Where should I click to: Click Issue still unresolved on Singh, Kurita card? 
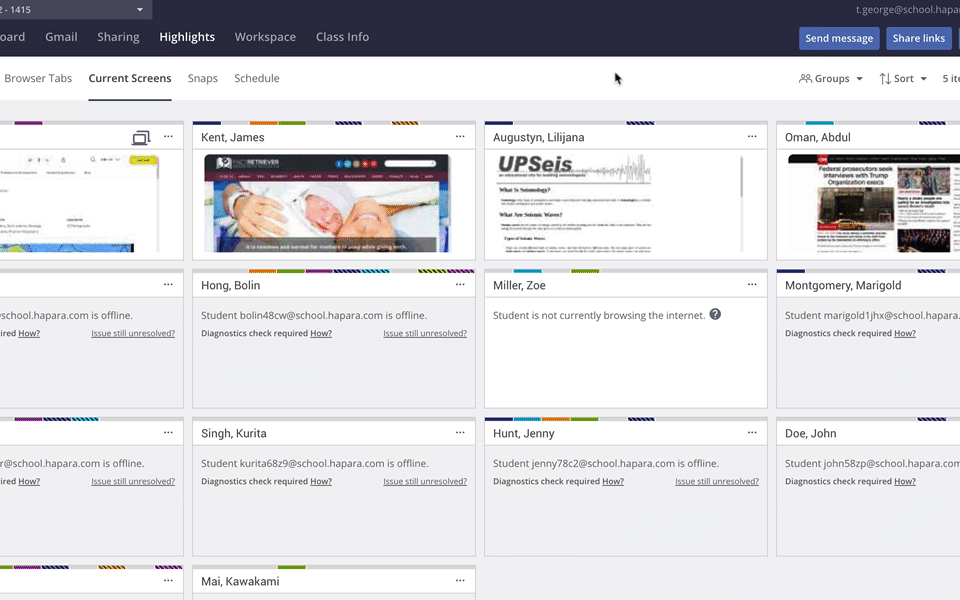click(425, 481)
